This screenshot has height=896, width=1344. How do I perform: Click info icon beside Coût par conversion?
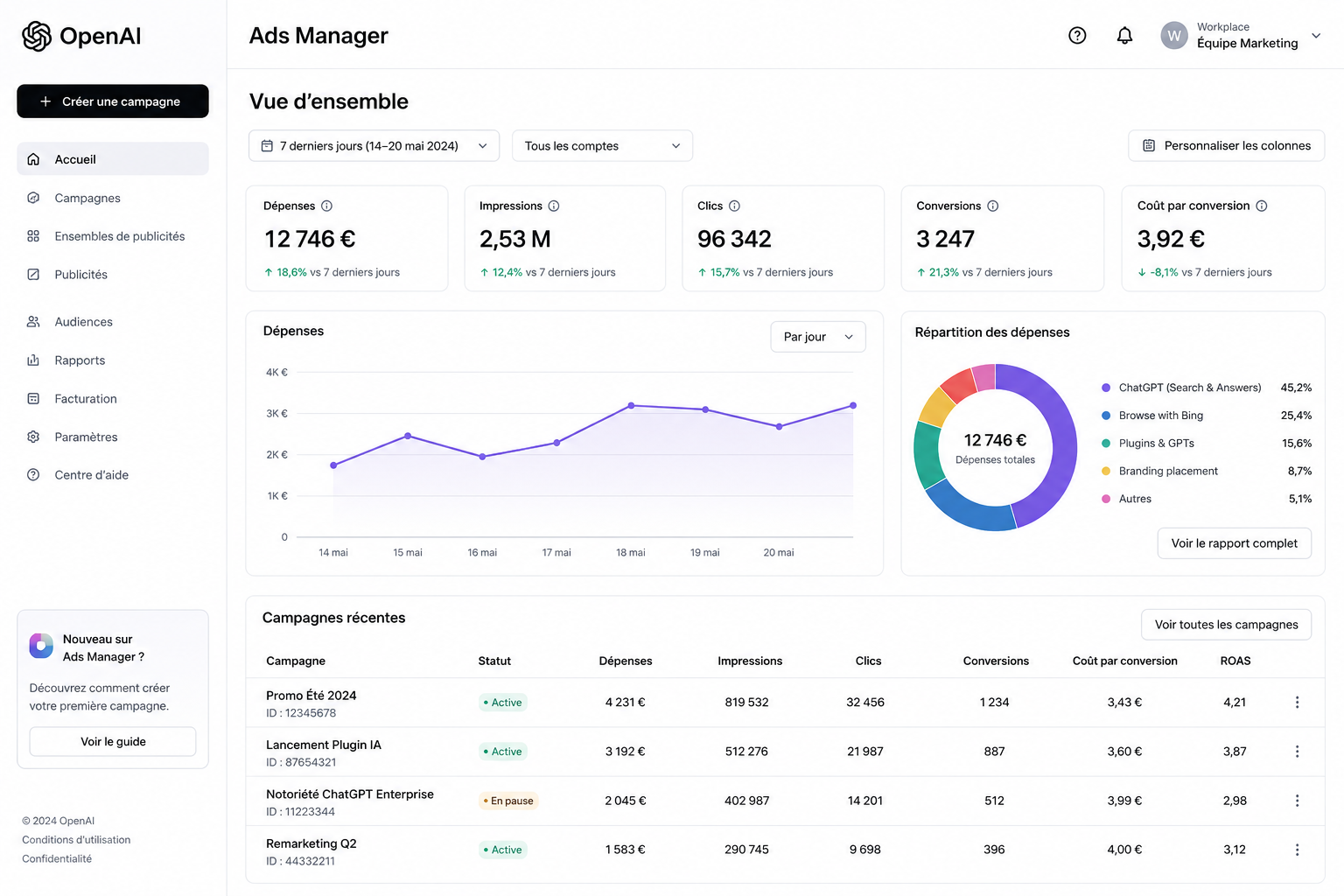pyautogui.click(x=1261, y=206)
